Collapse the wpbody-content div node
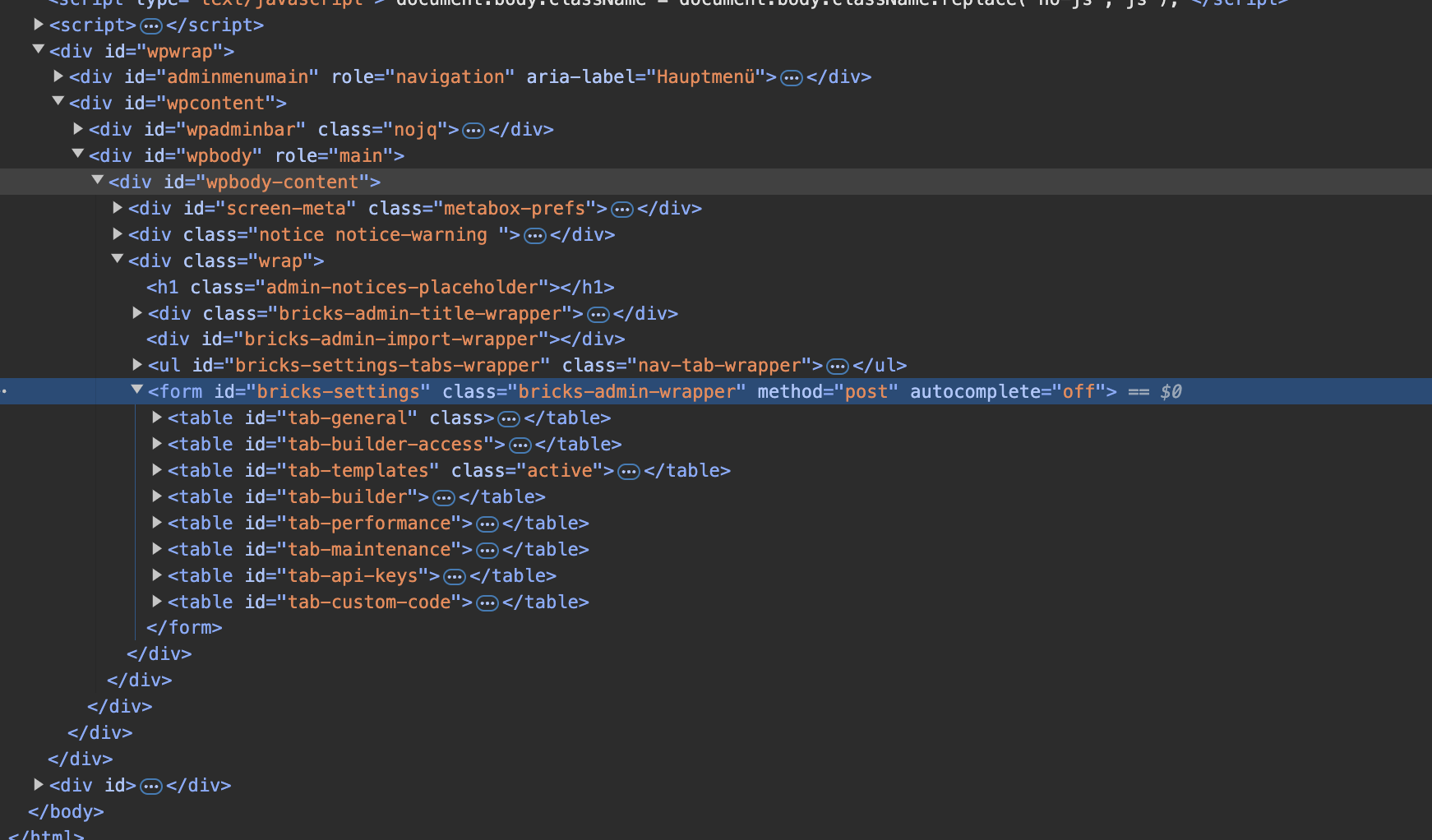Viewport: 1432px width, 840px height. coord(97,181)
